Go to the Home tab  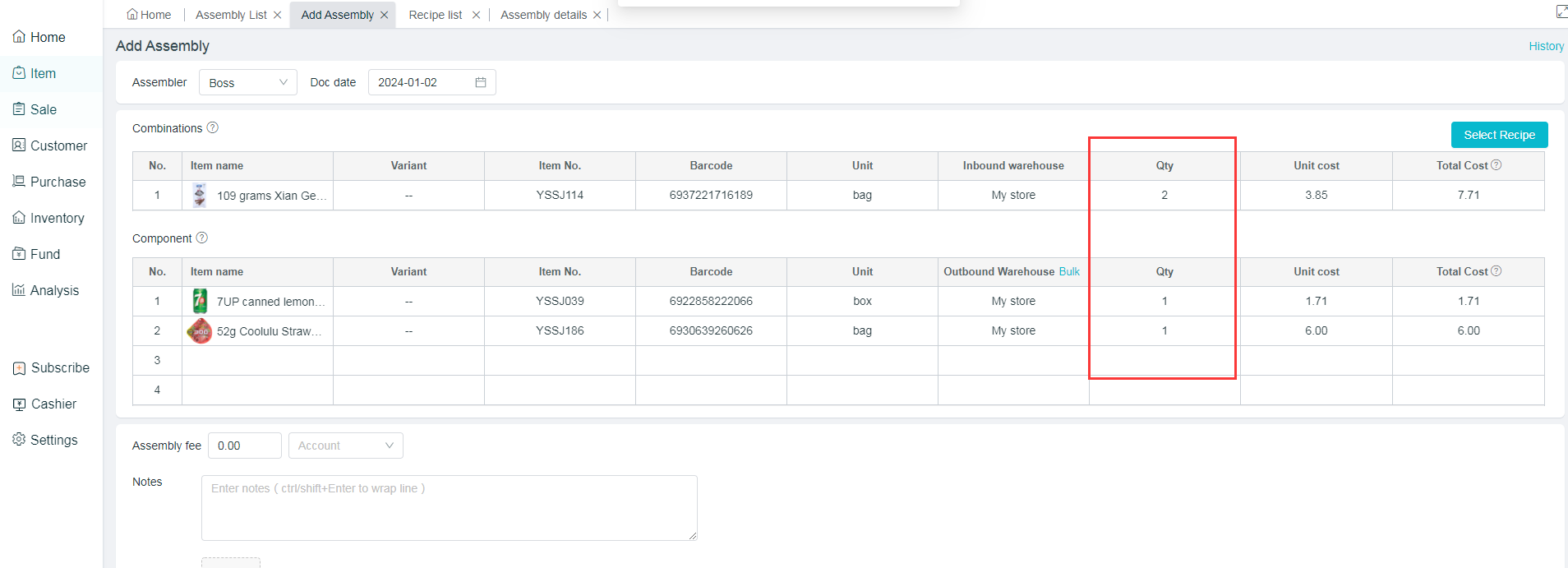click(x=150, y=15)
